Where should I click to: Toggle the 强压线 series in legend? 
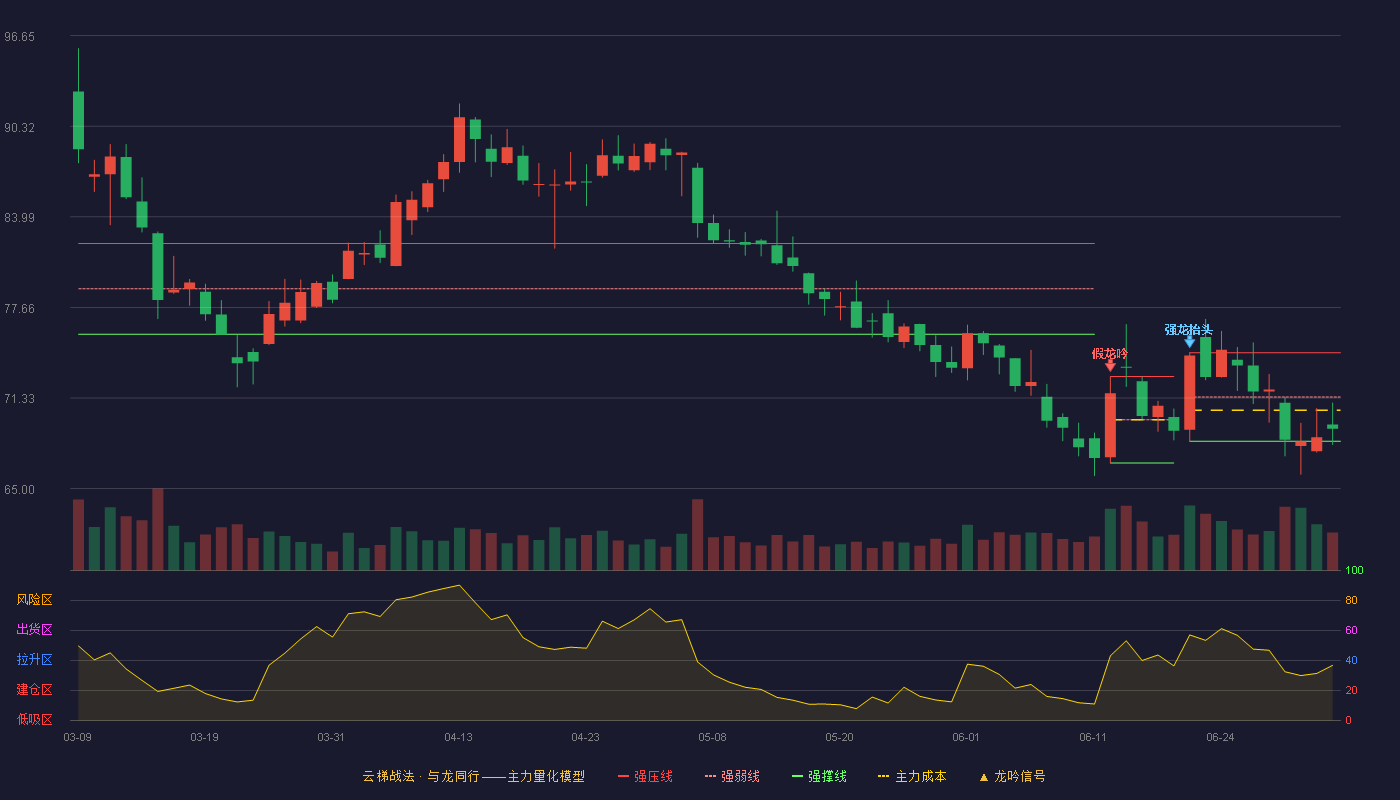click(645, 776)
